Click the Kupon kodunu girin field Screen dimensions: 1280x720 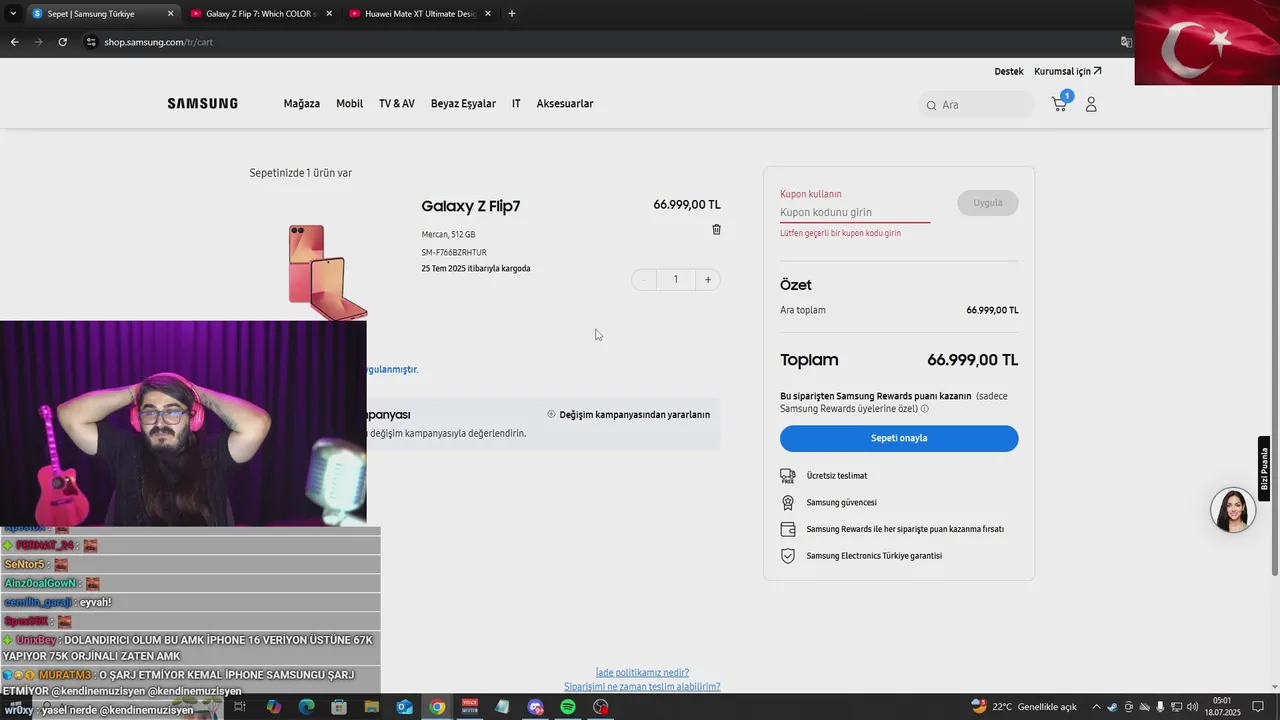click(x=855, y=212)
